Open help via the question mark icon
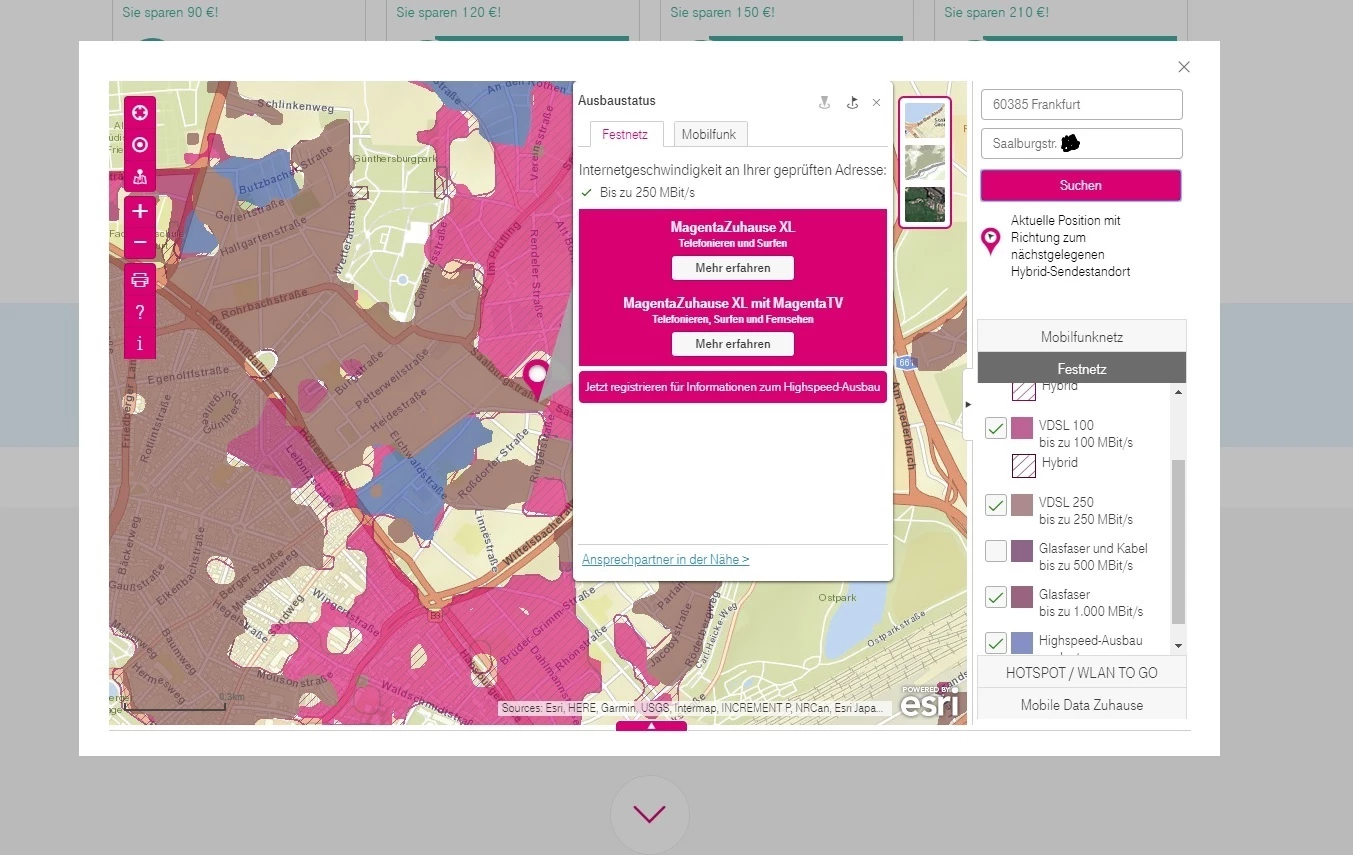This screenshot has height=855, width=1353. (x=140, y=312)
